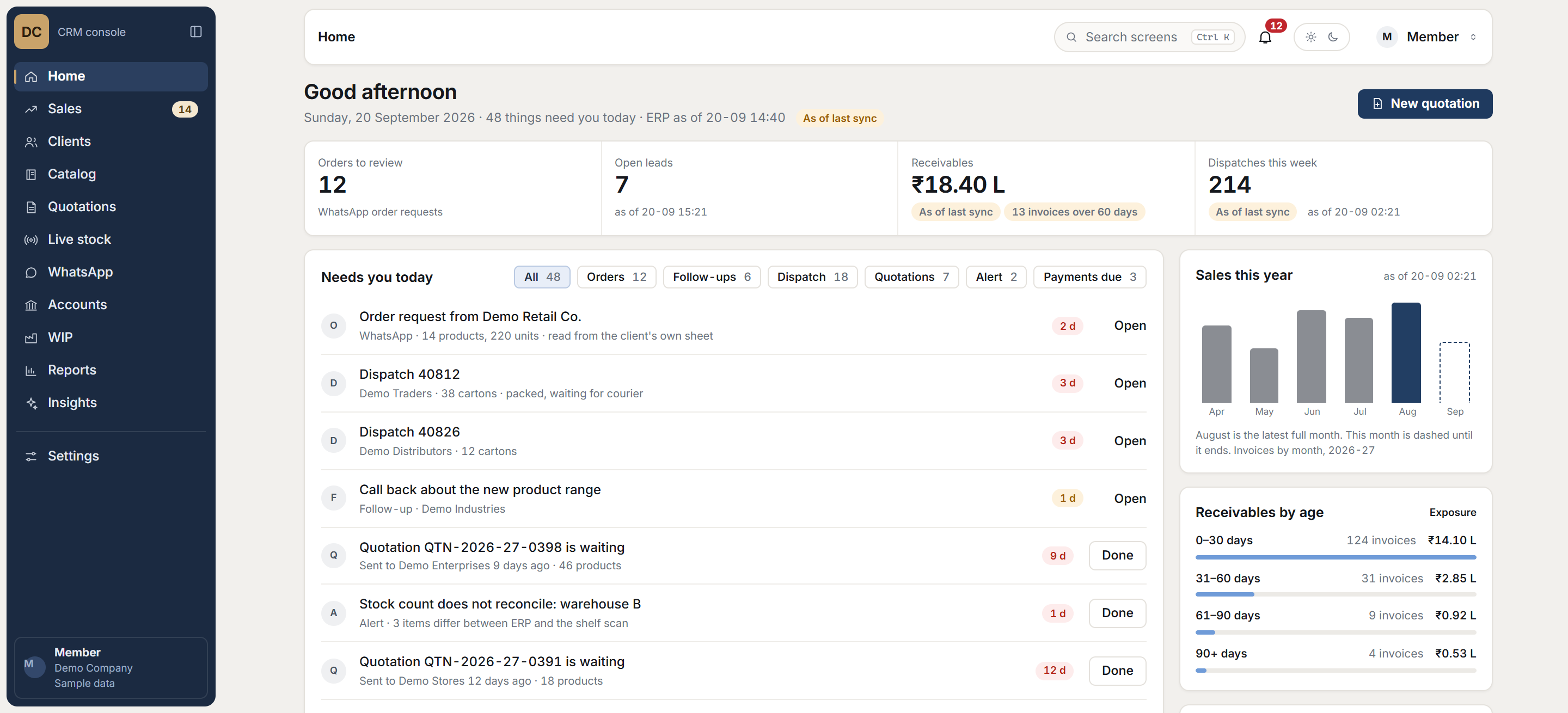Click the O avatar on Demo Retail order

(x=334, y=325)
